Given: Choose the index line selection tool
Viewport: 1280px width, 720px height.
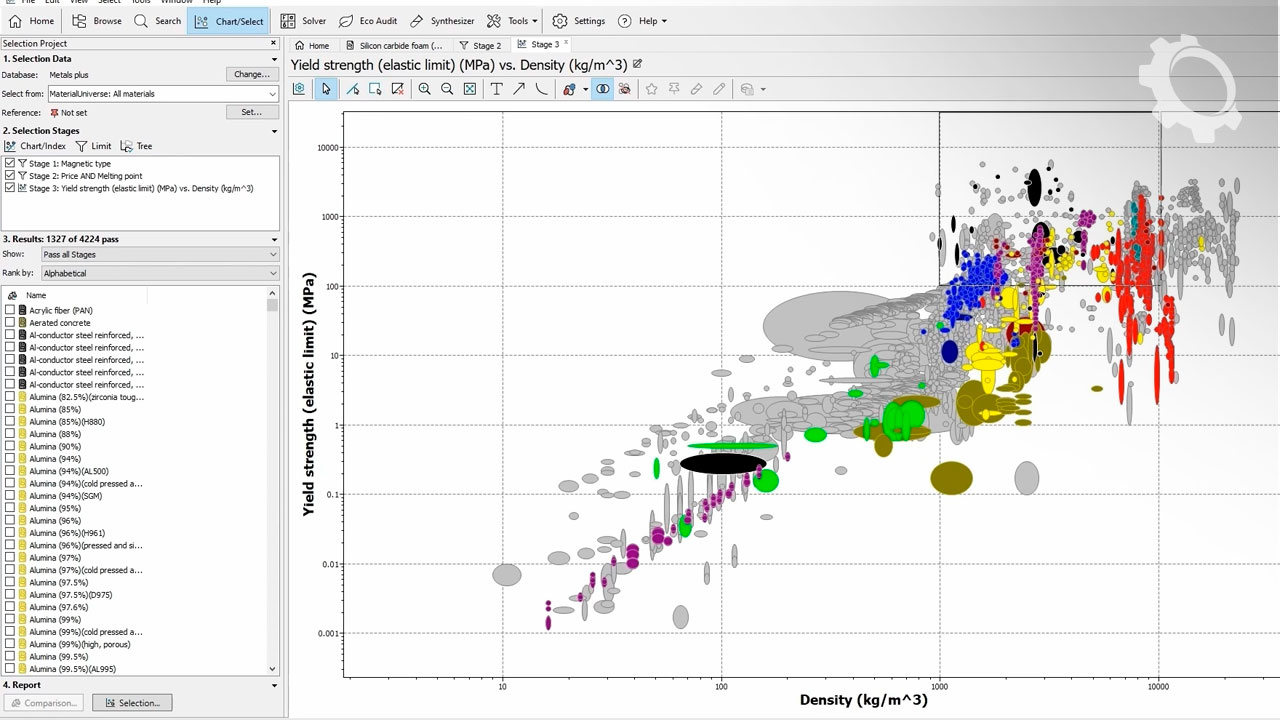Looking at the screenshot, I should pos(352,89).
